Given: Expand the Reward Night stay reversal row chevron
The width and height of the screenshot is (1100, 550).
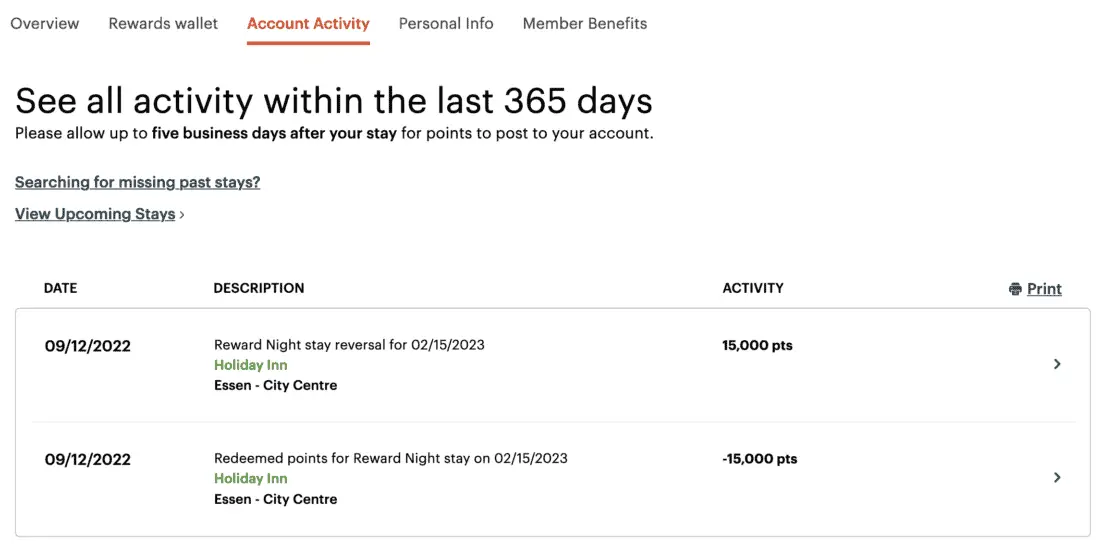Looking at the screenshot, I should pyautogui.click(x=1057, y=365).
